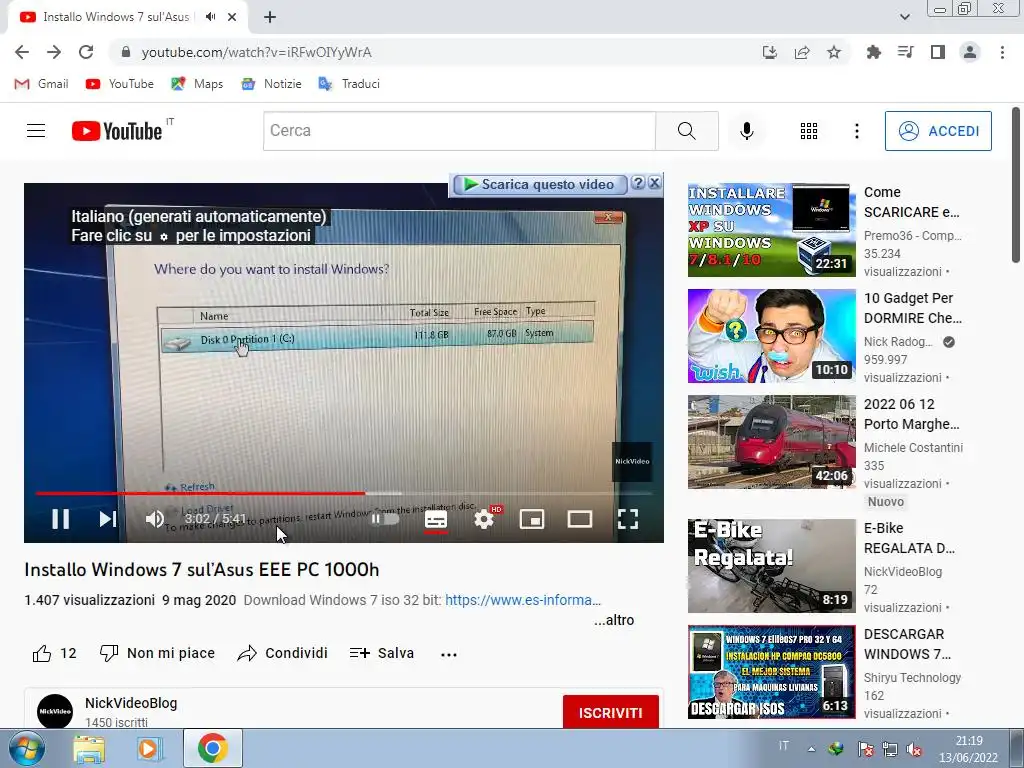
Task: Open more actions ellipsis below video
Action: (449, 654)
